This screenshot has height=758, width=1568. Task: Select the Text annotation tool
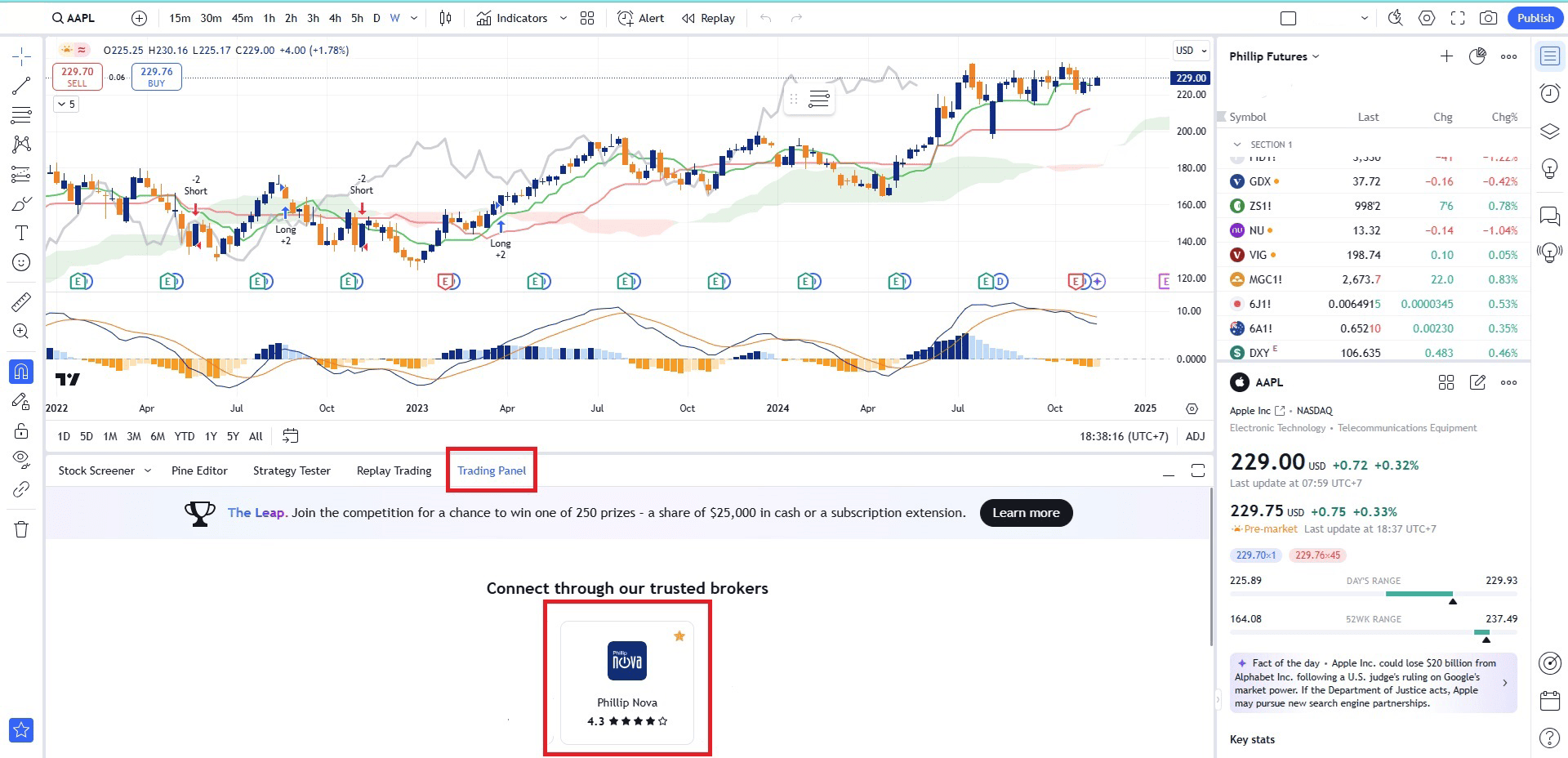(22, 233)
